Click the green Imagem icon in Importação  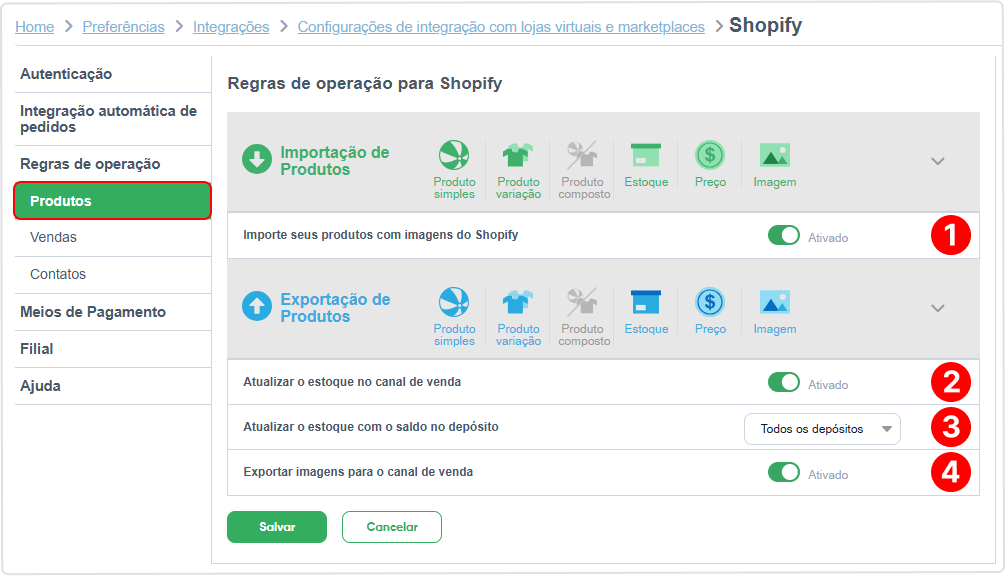(774, 155)
